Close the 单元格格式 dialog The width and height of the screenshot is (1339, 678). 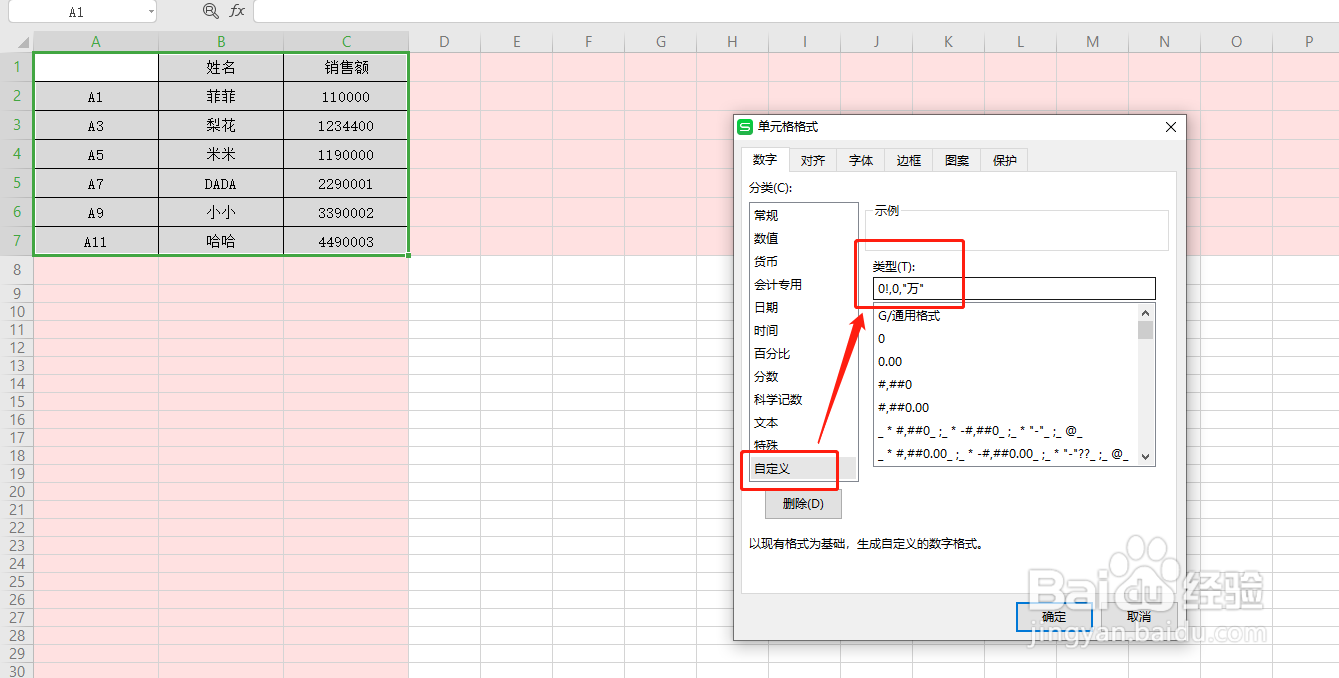tap(1171, 127)
